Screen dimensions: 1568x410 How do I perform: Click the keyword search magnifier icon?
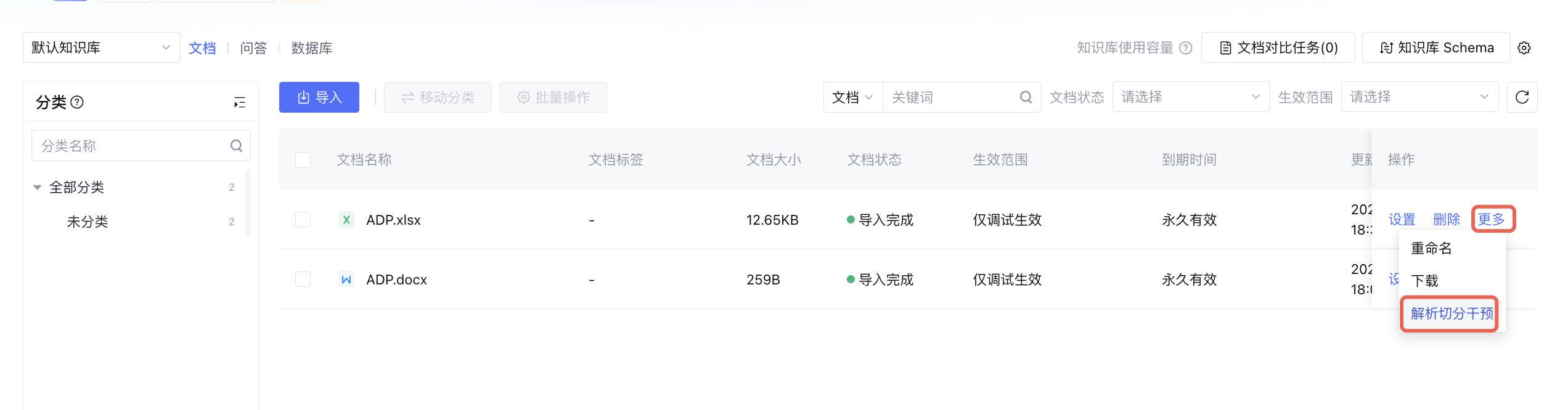pos(1026,97)
